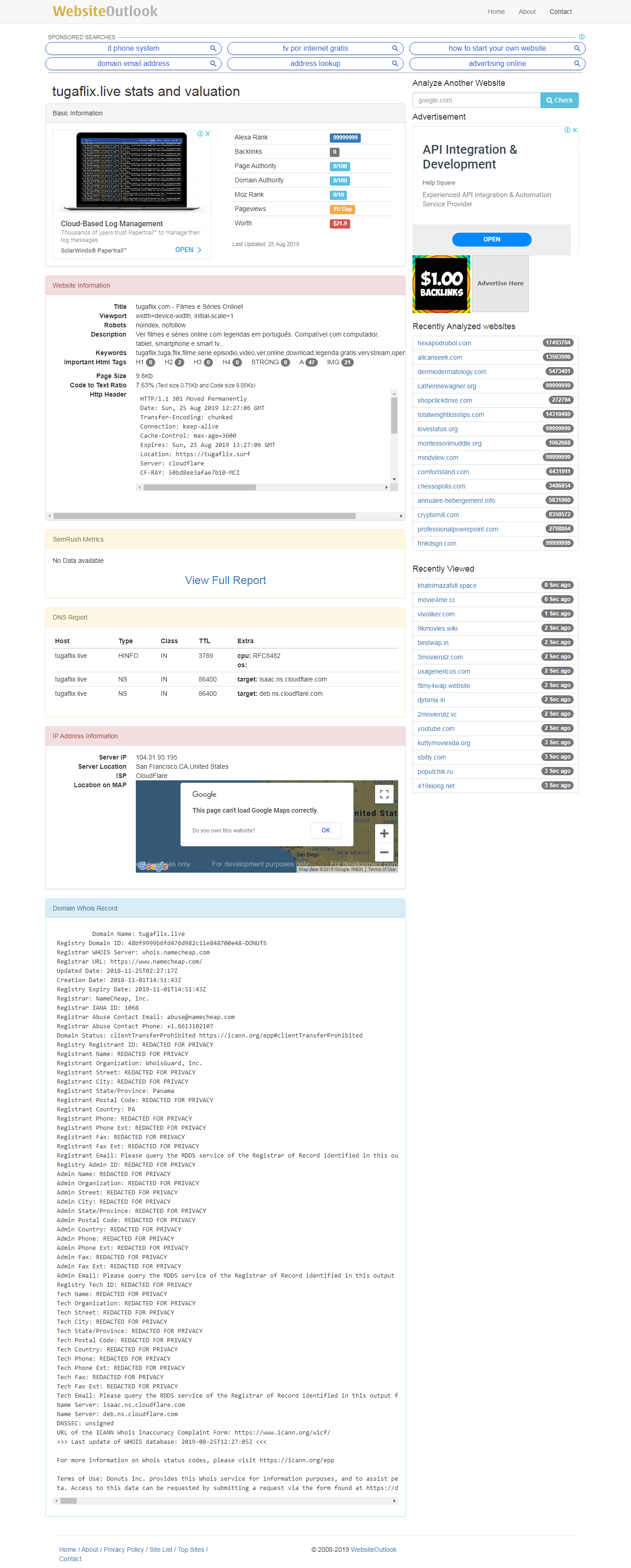631x1568 pixels.
Task: Click the Worth $21.9 badge
Action: [340, 223]
